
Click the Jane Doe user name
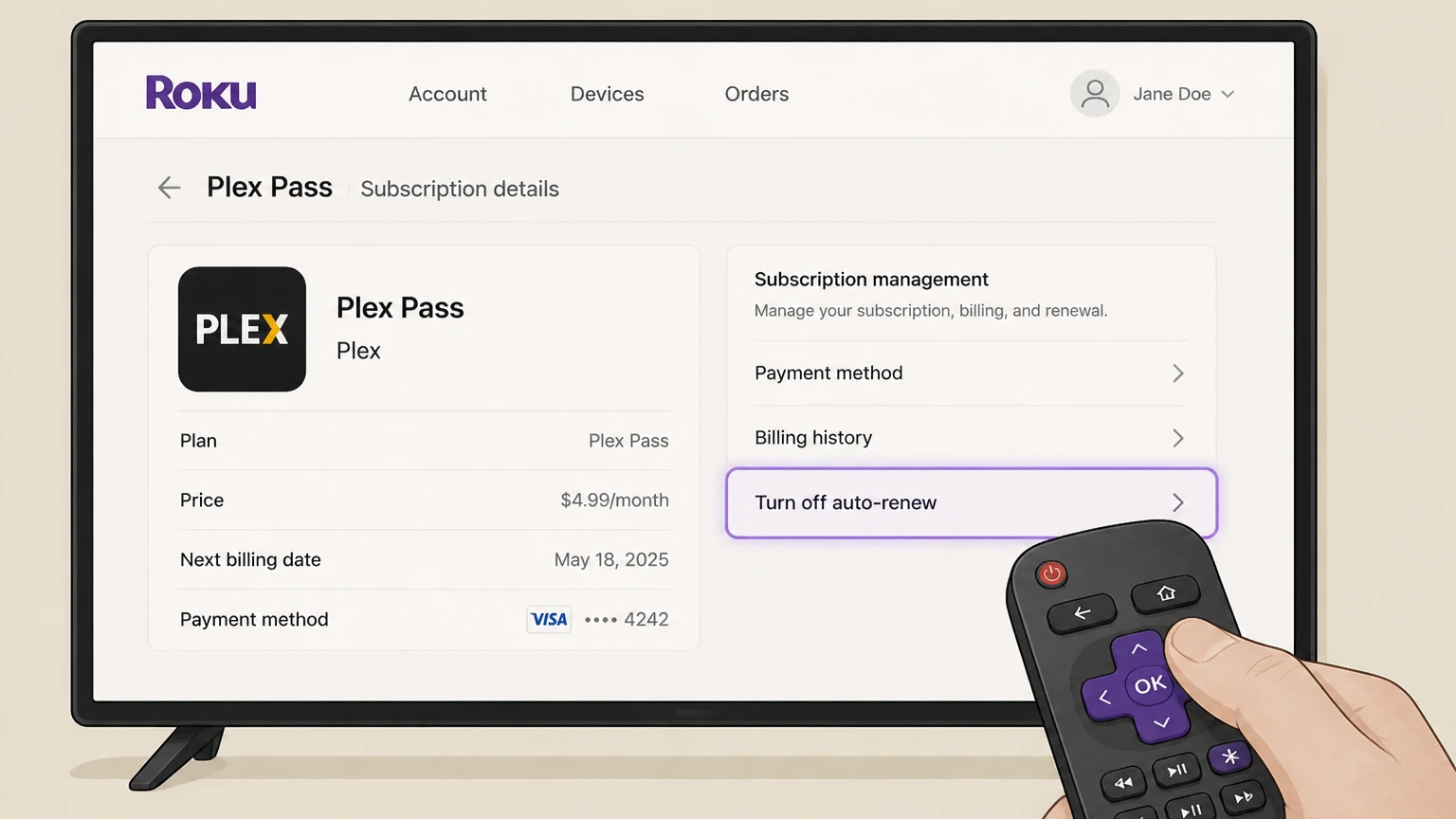point(1172,94)
